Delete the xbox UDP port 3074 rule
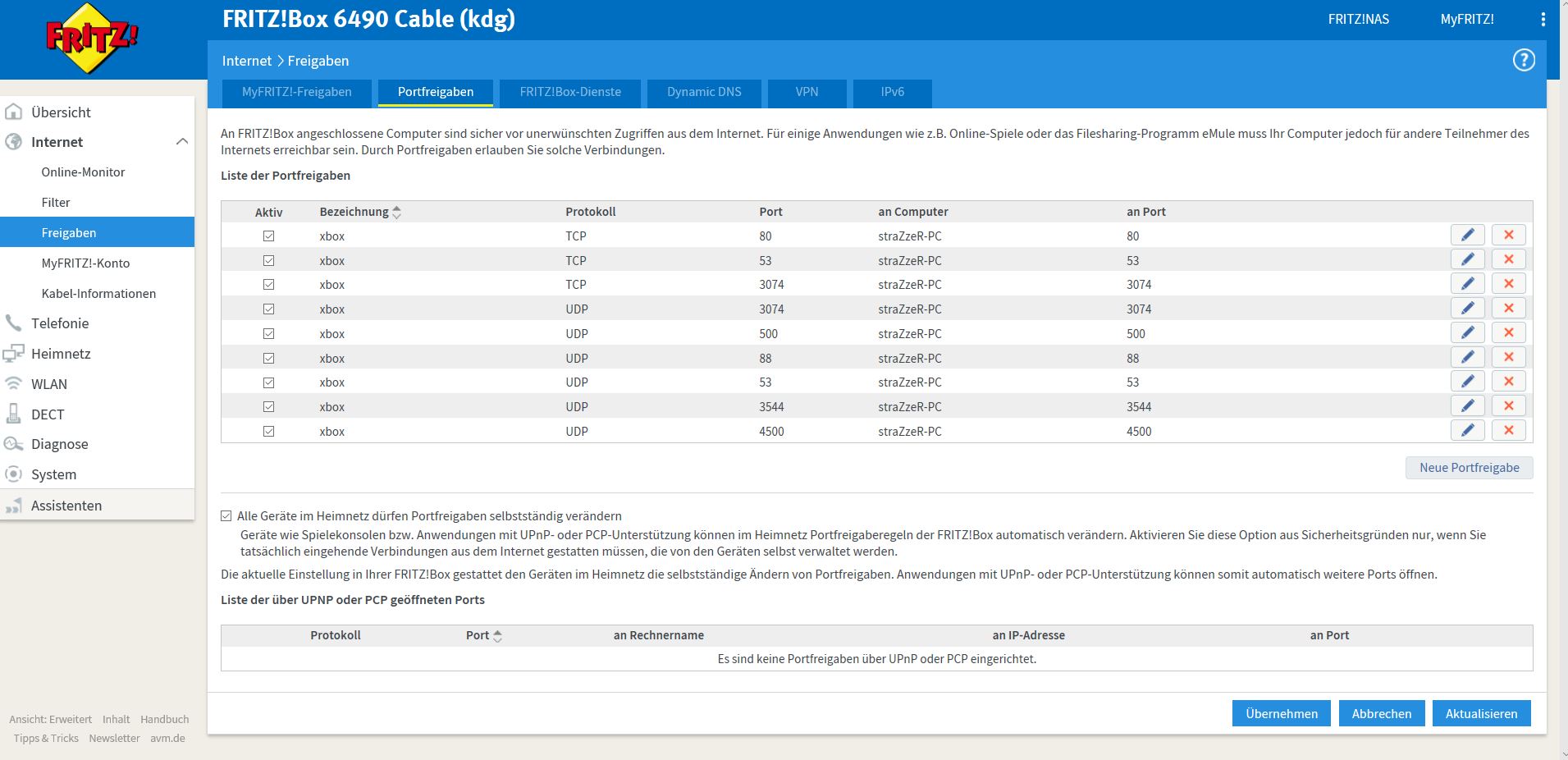The image size is (1568, 760). [x=1508, y=309]
